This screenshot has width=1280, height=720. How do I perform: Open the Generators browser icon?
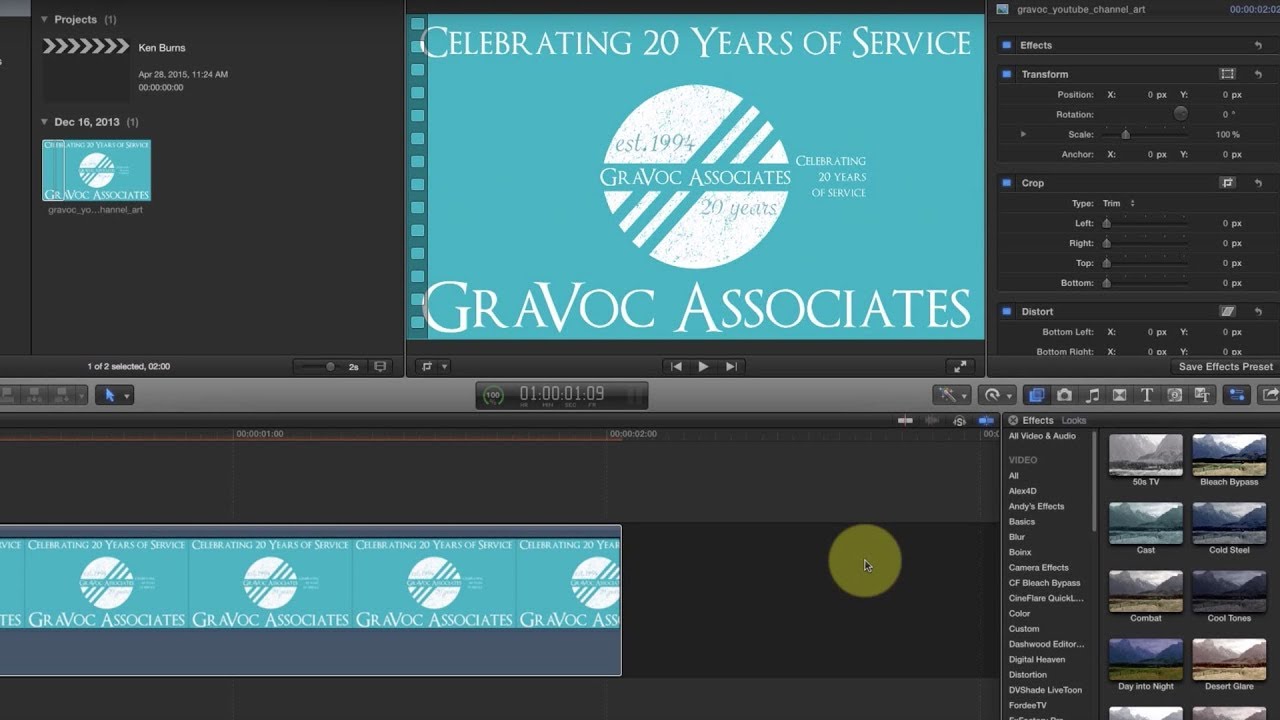[x=1175, y=395]
